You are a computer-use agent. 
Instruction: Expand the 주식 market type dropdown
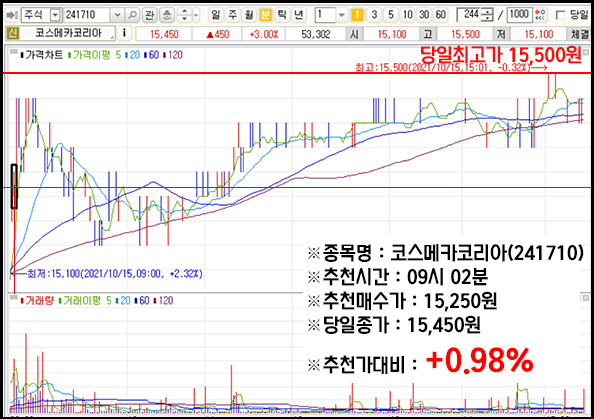[55, 15]
